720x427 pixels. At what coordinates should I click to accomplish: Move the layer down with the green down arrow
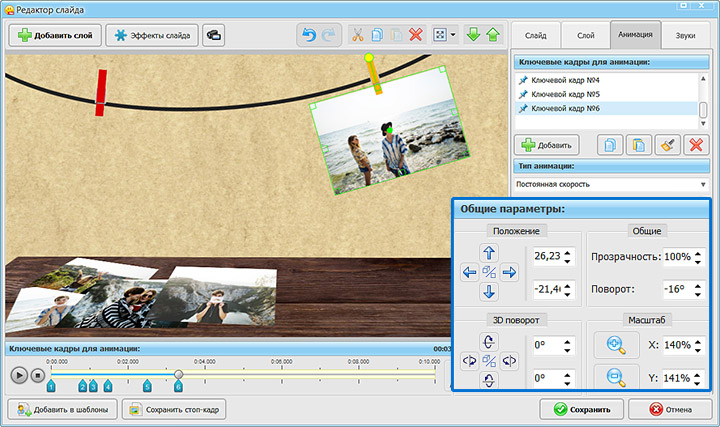(x=473, y=35)
